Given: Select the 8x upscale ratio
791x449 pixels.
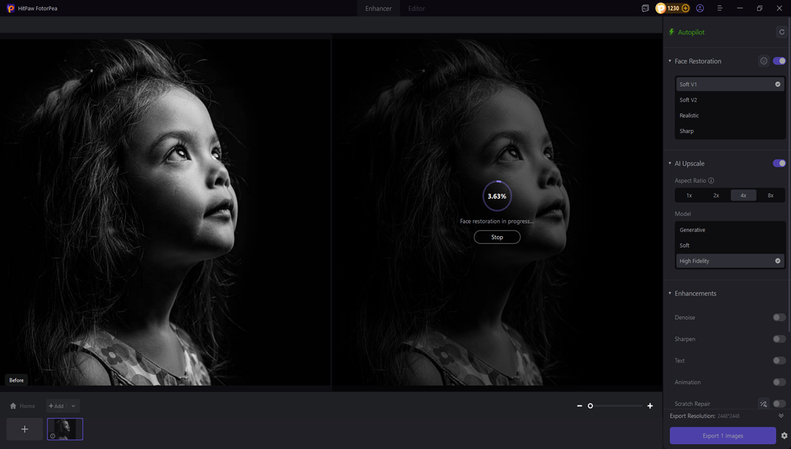Looking at the screenshot, I should [771, 195].
